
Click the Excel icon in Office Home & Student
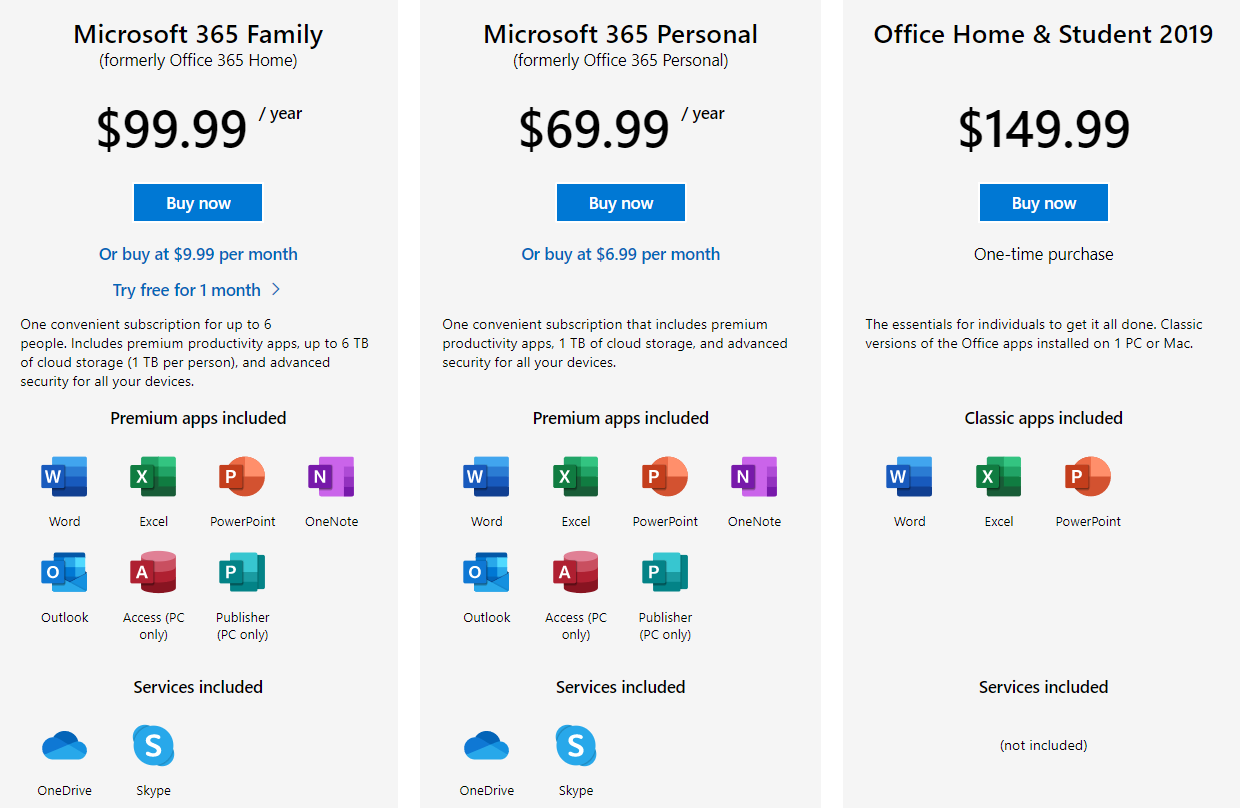[999, 476]
